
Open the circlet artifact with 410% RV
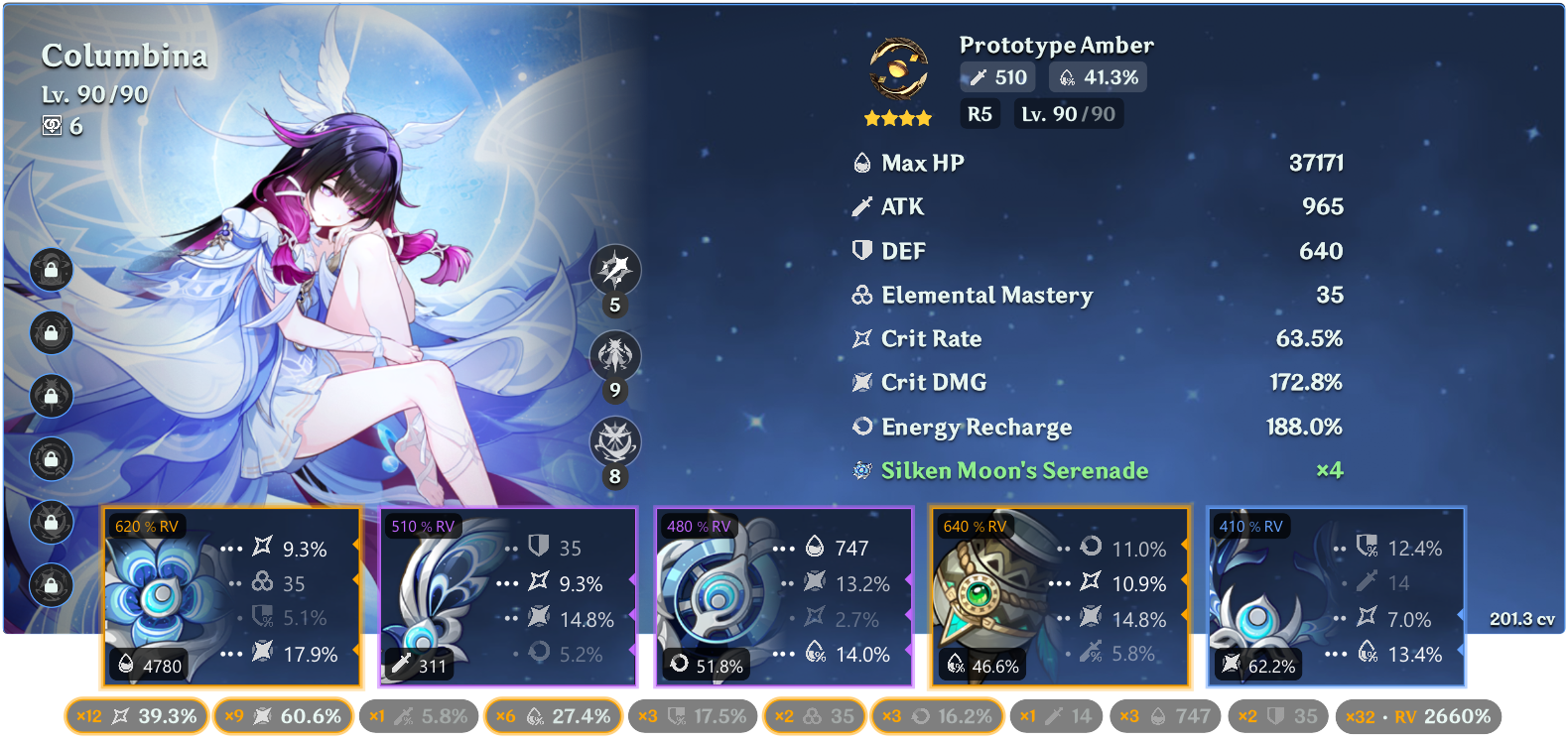coord(1336,597)
